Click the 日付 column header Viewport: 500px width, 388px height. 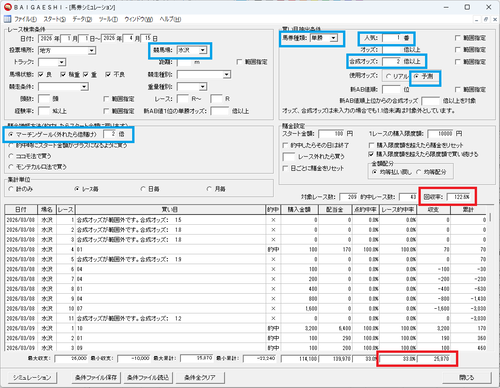click(x=21, y=210)
